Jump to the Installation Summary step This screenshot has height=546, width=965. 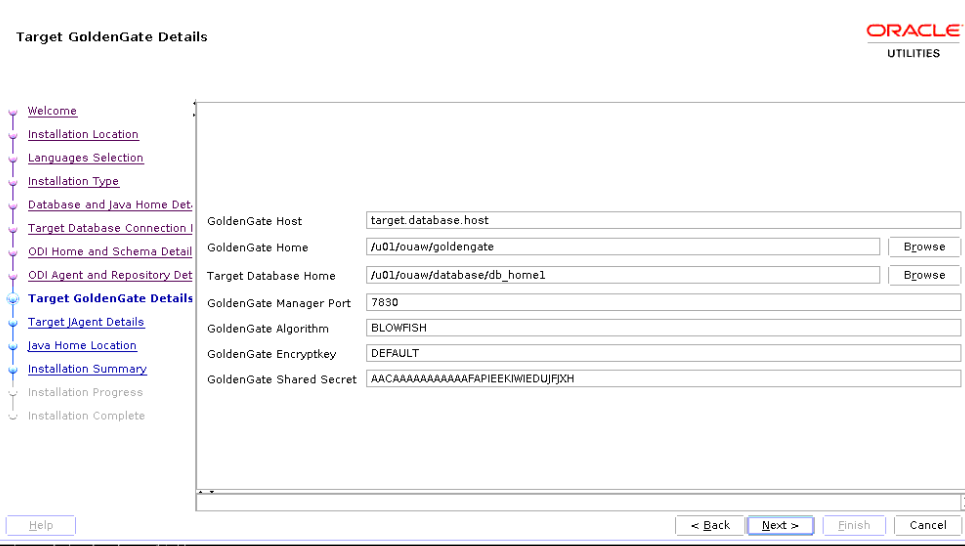pyautogui.click(x=87, y=369)
